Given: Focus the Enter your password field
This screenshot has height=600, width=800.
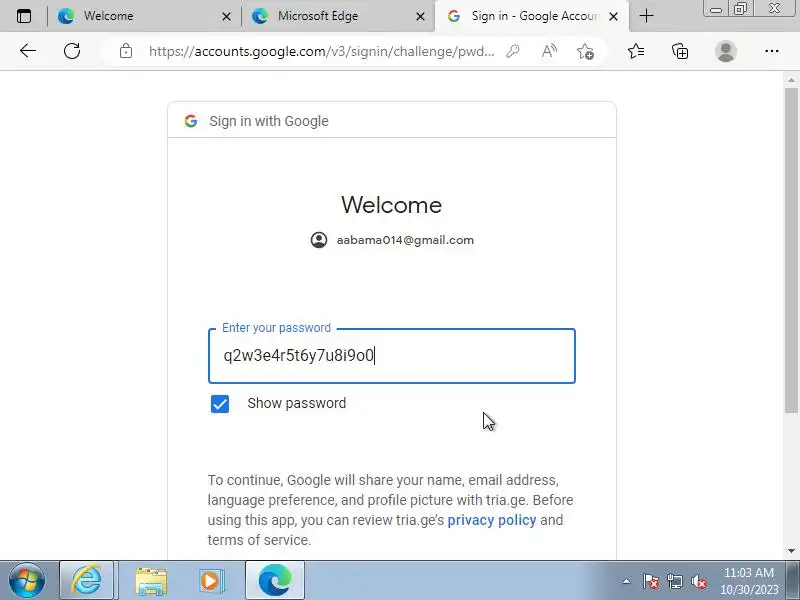Looking at the screenshot, I should click(x=392, y=356).
